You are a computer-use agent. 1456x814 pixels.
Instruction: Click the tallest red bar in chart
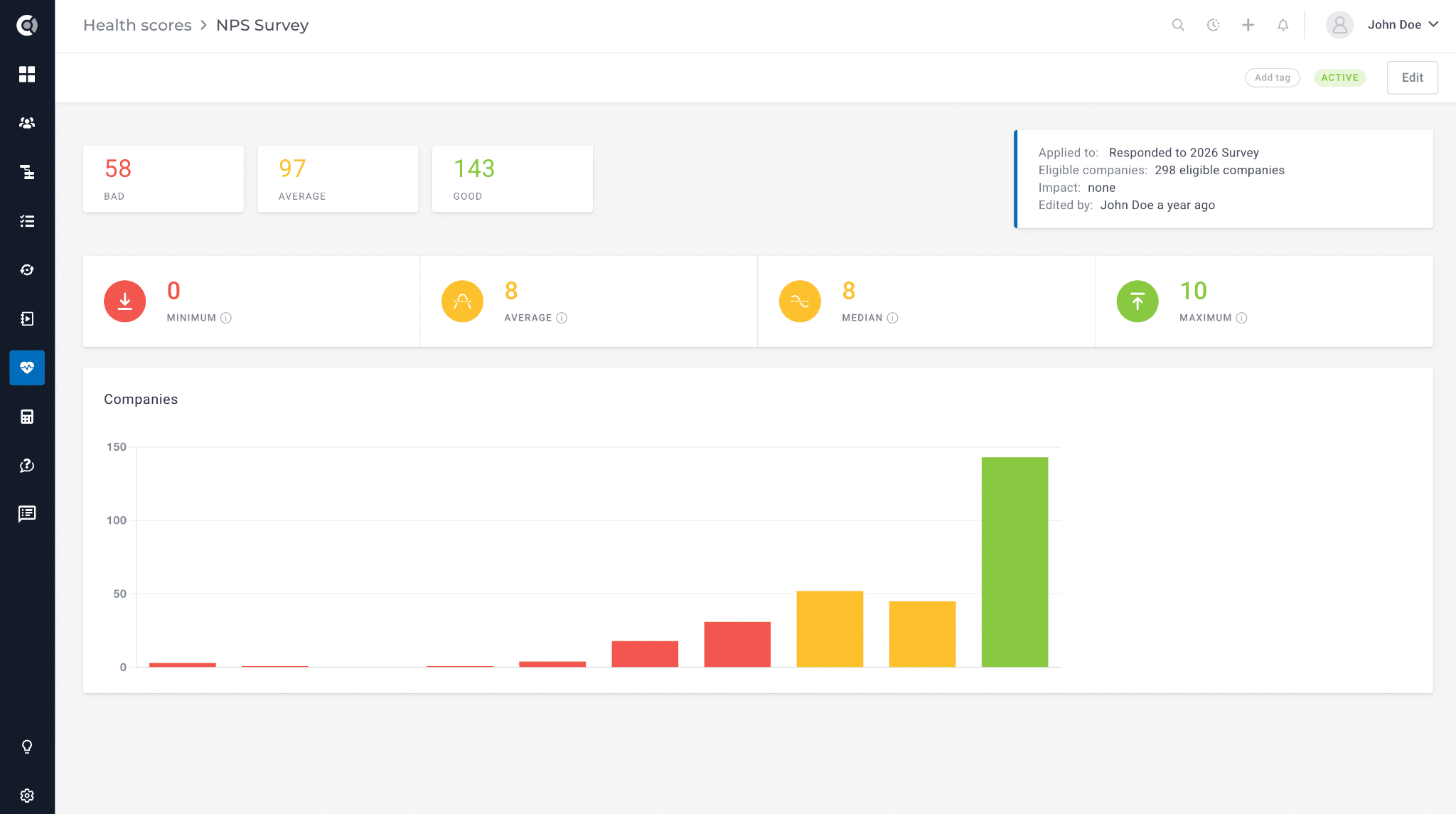pyautogui.click(x=737, y=644)
